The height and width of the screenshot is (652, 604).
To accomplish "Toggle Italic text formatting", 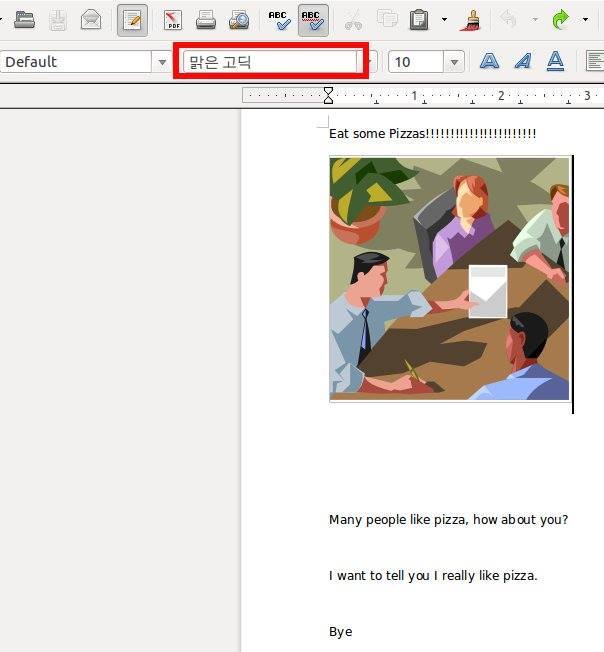I will pos(522,62).
